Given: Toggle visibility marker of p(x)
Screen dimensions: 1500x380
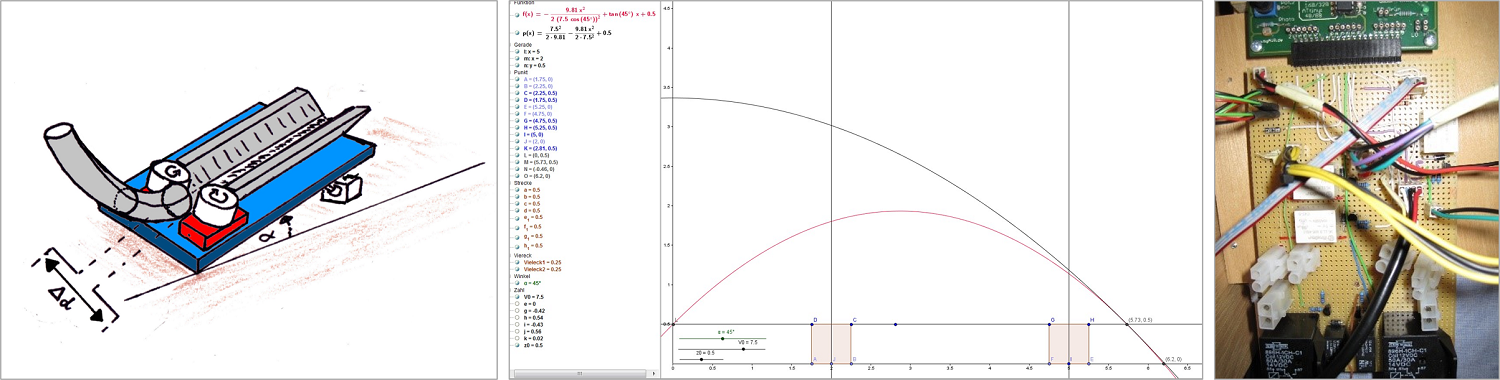Looking at the screenshot, I should tap(517, 33).
